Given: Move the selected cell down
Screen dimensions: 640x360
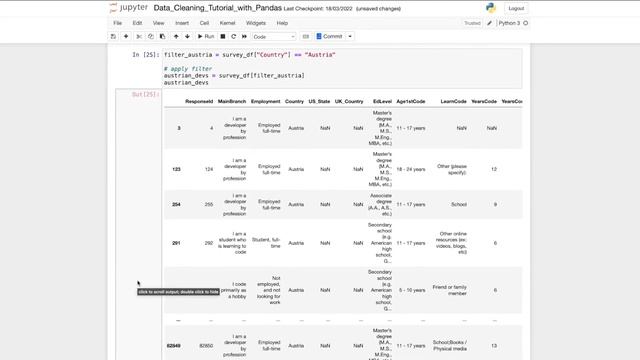Looking at the screenshot, I should pyautogui.click(x=187, y=36).
